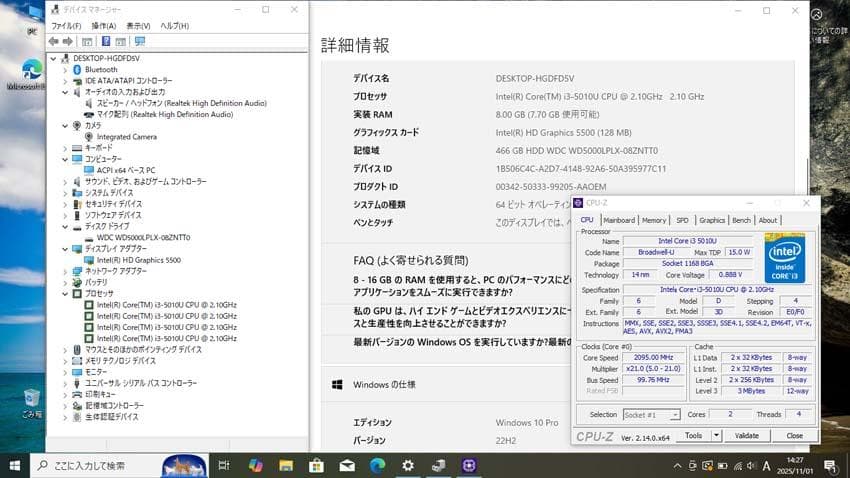Screen dimensions: 850x478
Task: Open the 表示(V) menu
Action: coord(138,25)
